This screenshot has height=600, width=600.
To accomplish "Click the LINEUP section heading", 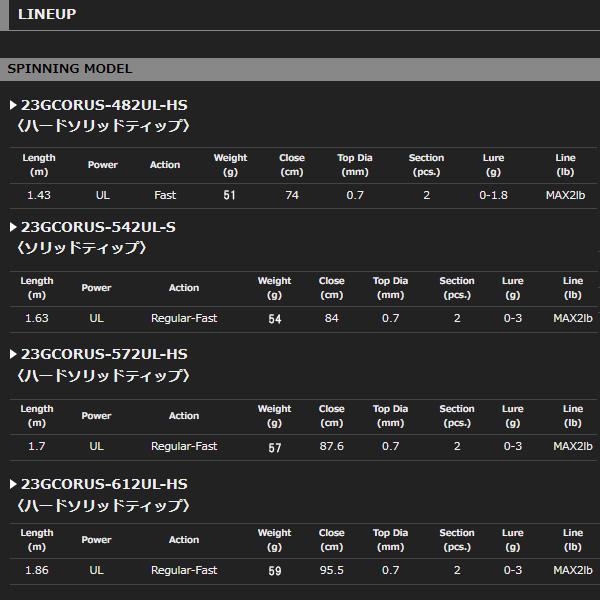I will 47,14.
